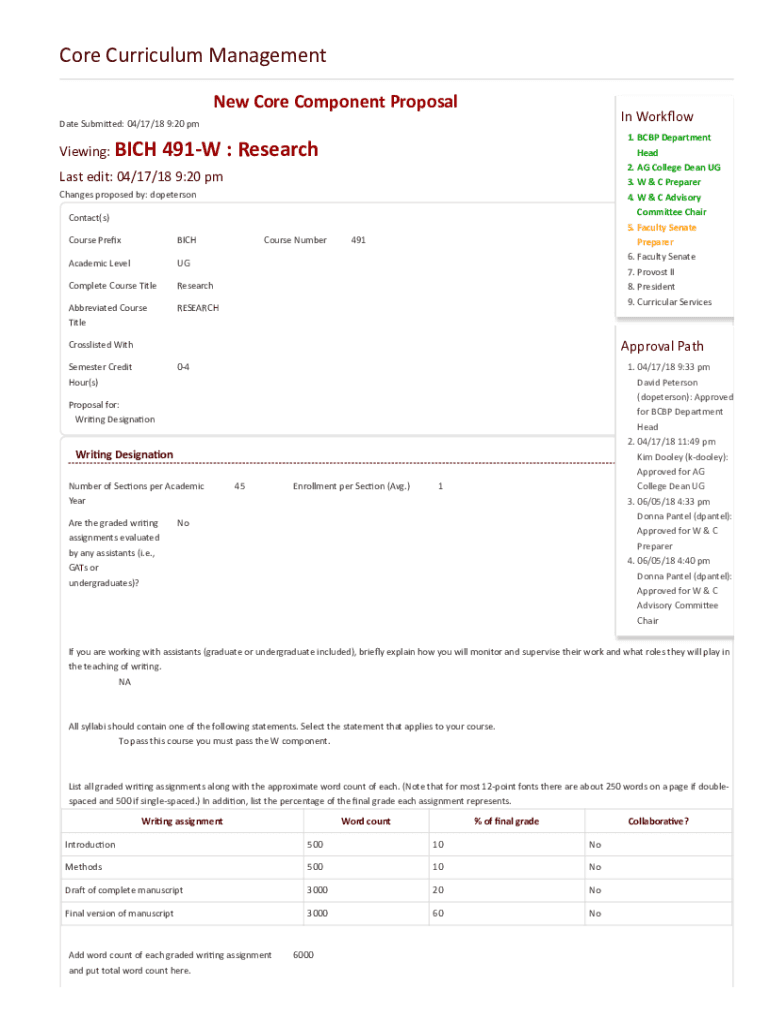Click the Writing assignment column header
Screen dimensions: 770x1024
pos(181,822)
